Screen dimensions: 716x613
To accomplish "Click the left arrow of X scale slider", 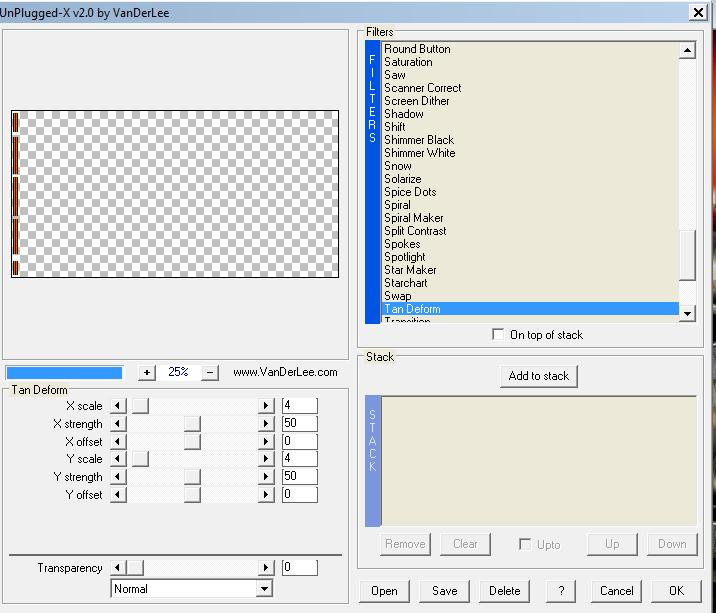I will click(x=118, y=406).
